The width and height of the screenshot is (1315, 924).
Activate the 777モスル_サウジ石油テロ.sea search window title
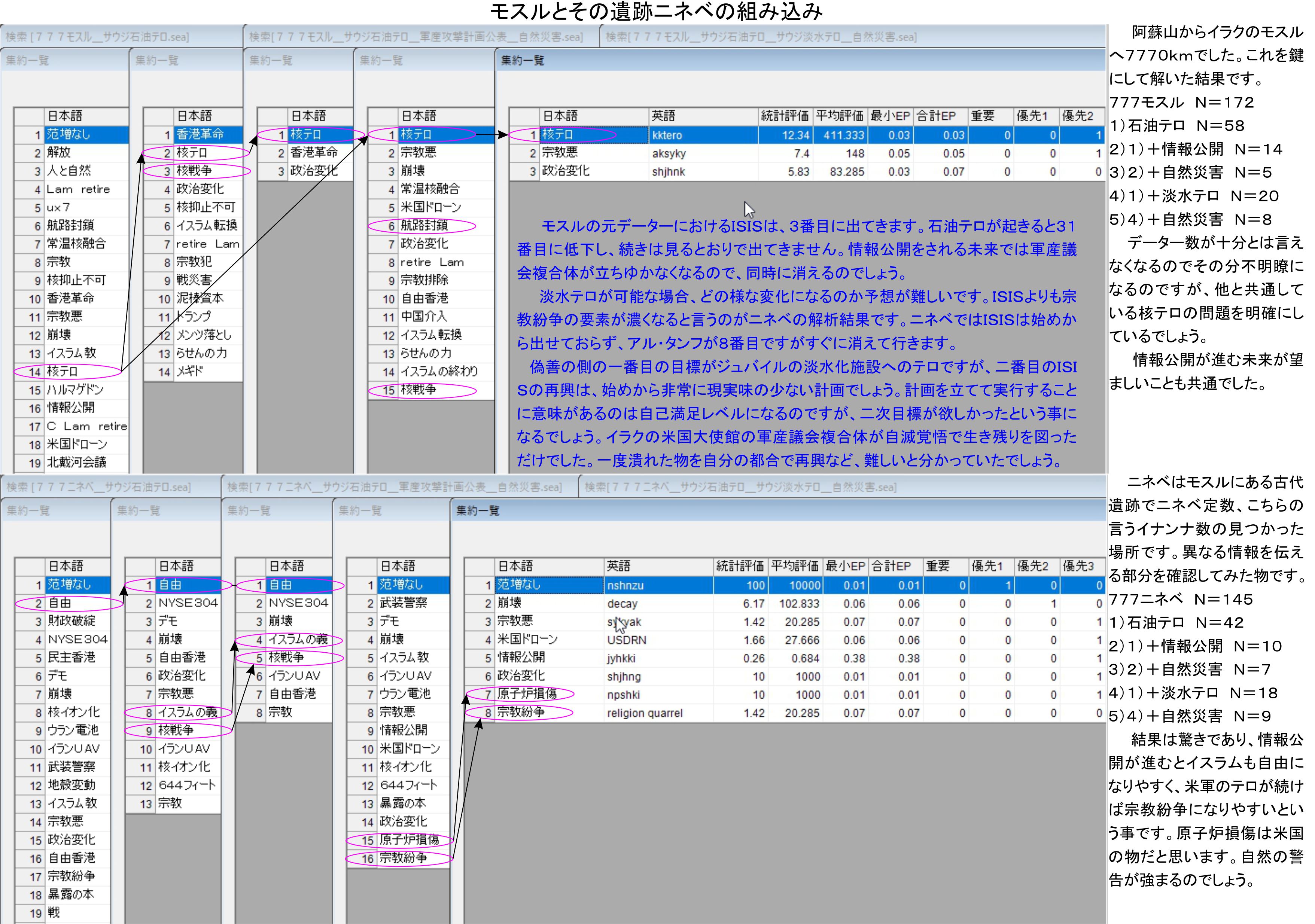(x=97, y=37)
